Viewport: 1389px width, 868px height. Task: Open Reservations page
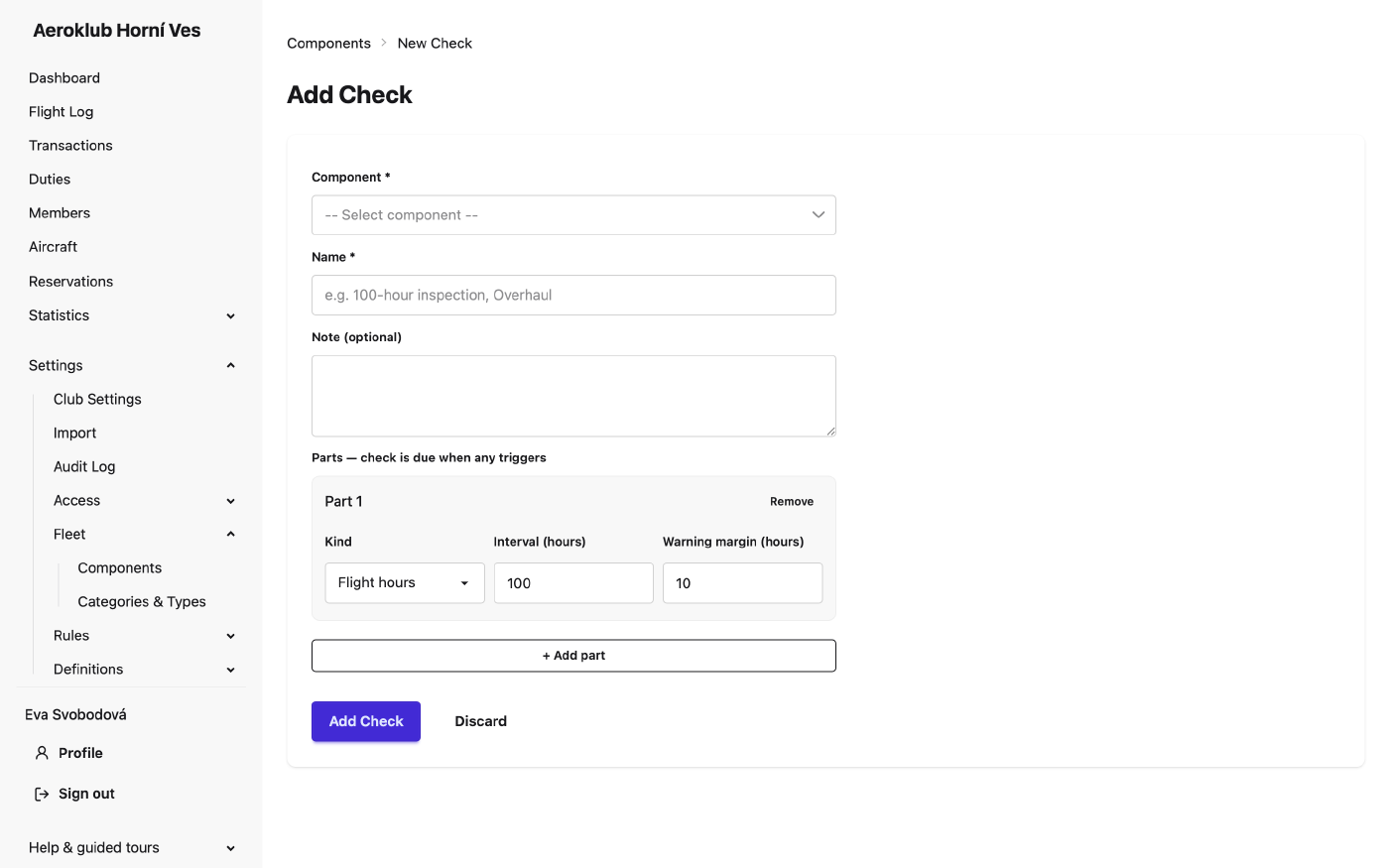click(71, 282)
